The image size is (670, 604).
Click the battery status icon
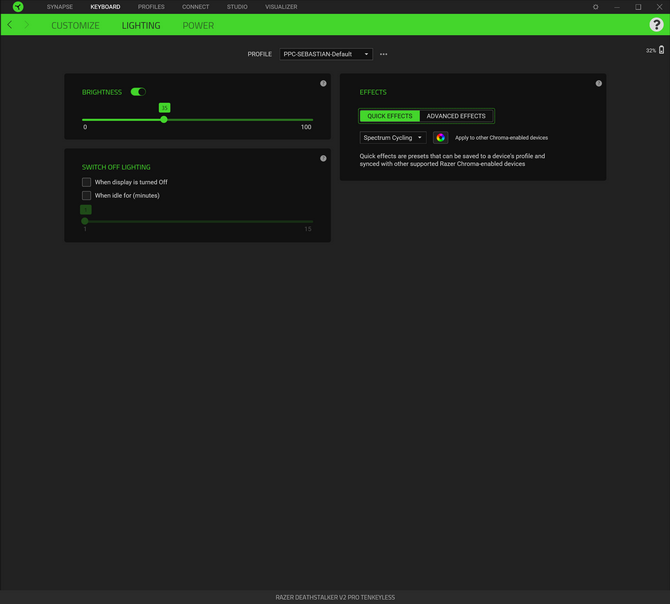coord(661,50)
